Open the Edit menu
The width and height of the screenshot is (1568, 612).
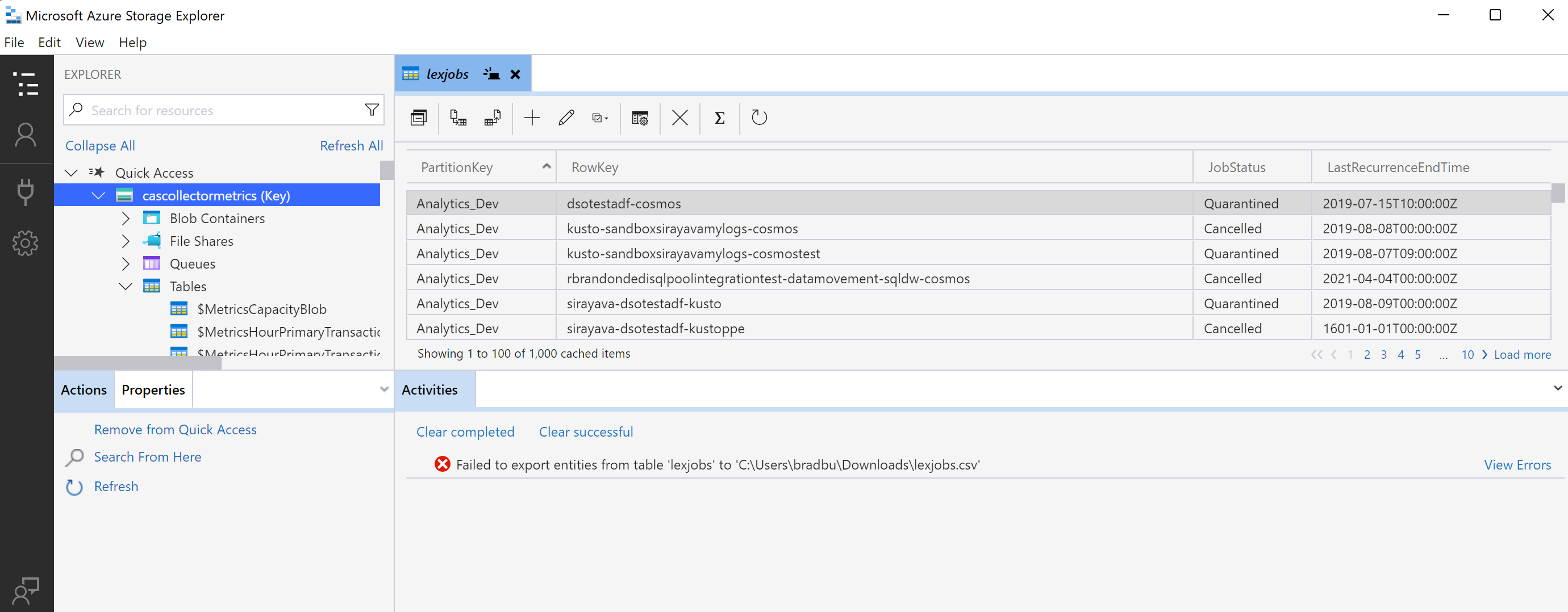(49, 42)
